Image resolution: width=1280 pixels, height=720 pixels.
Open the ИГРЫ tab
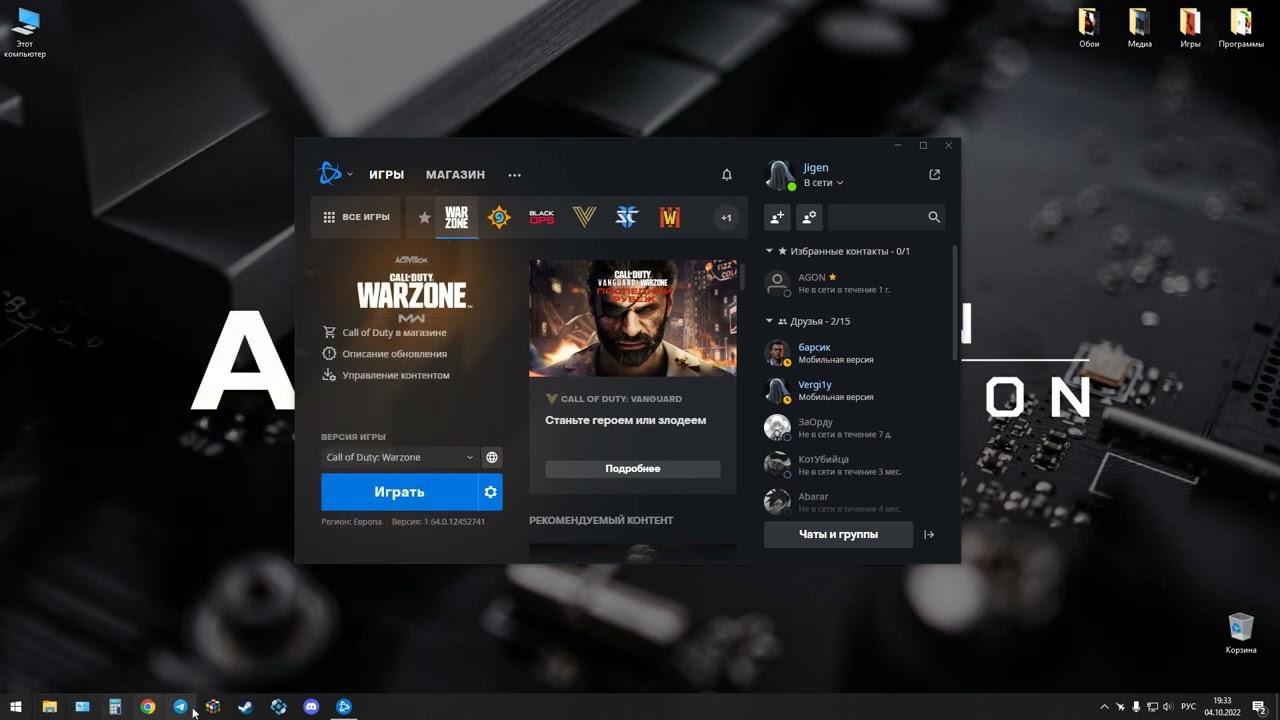[386, 175]
